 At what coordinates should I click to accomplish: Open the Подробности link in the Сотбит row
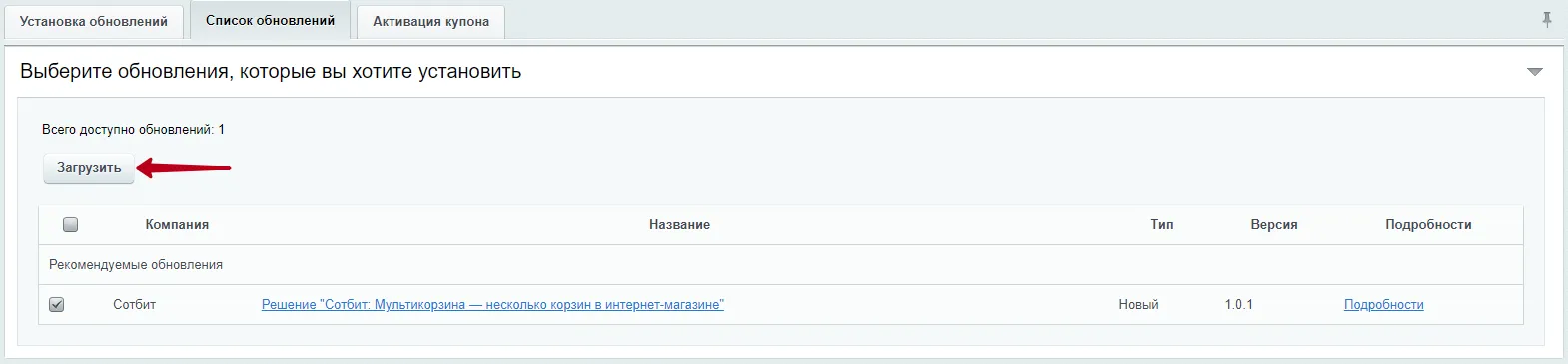pos(1383,305)
